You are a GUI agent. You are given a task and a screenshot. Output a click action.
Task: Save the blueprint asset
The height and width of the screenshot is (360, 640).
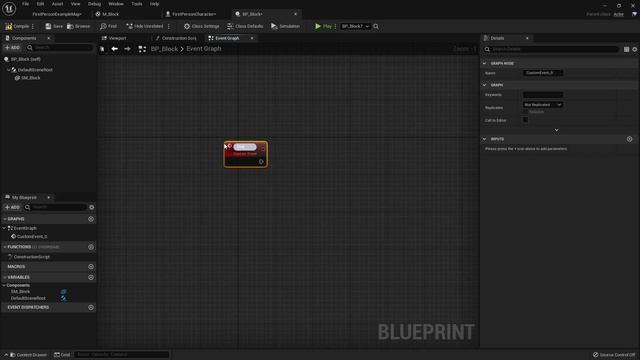point(54,26)
